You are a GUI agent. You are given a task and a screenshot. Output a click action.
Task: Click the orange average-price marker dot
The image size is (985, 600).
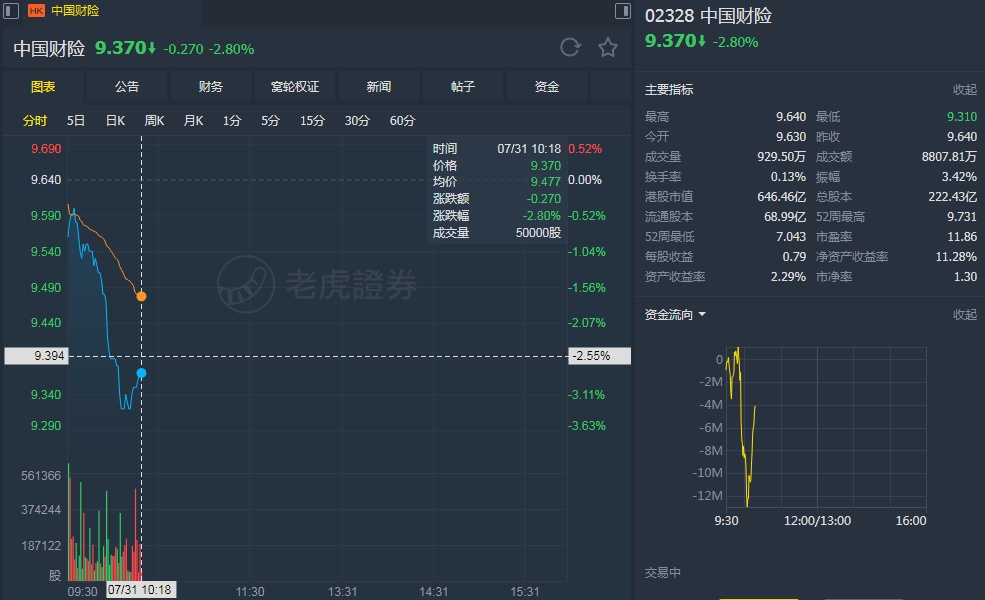[x=141, y=296]
